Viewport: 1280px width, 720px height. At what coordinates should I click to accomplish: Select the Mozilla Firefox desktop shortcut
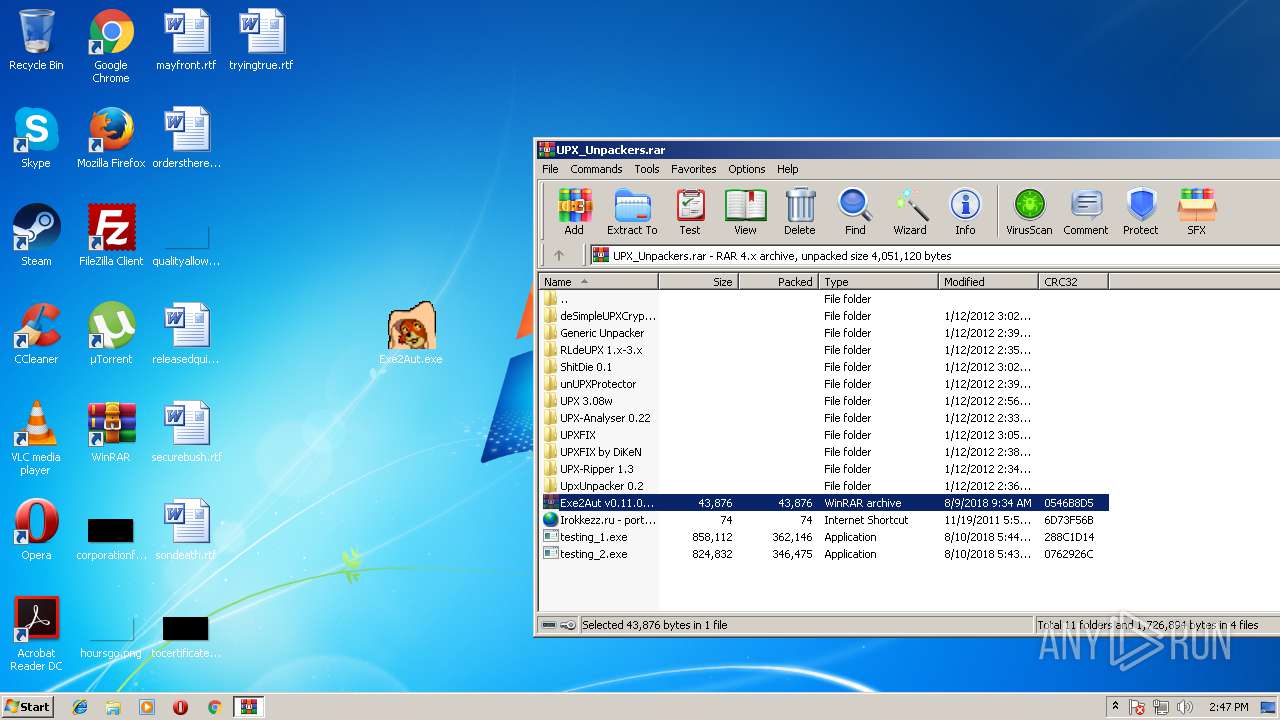[x=111, y=138]
